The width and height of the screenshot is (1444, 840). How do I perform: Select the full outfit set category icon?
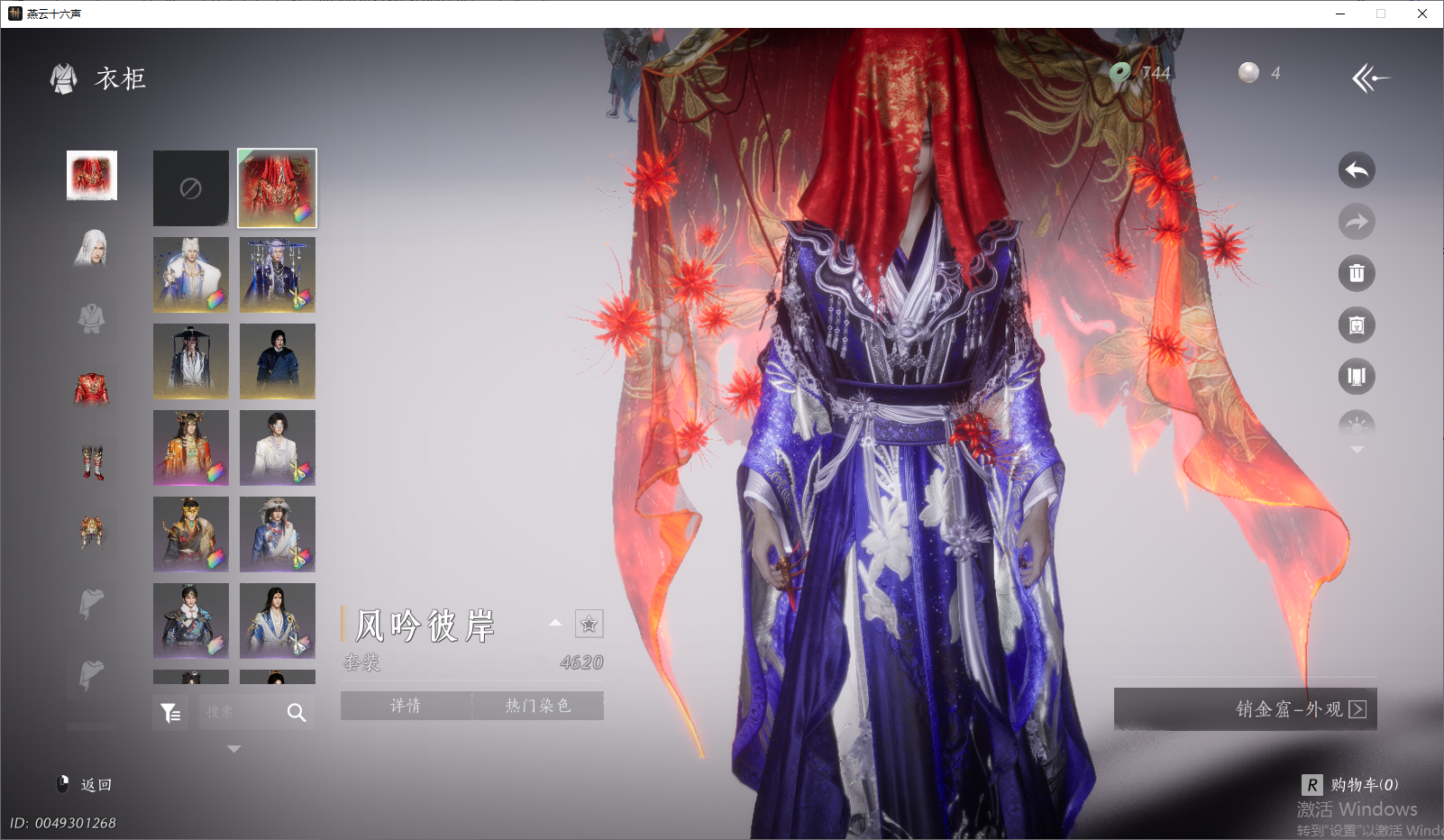[x=92, y=175]
